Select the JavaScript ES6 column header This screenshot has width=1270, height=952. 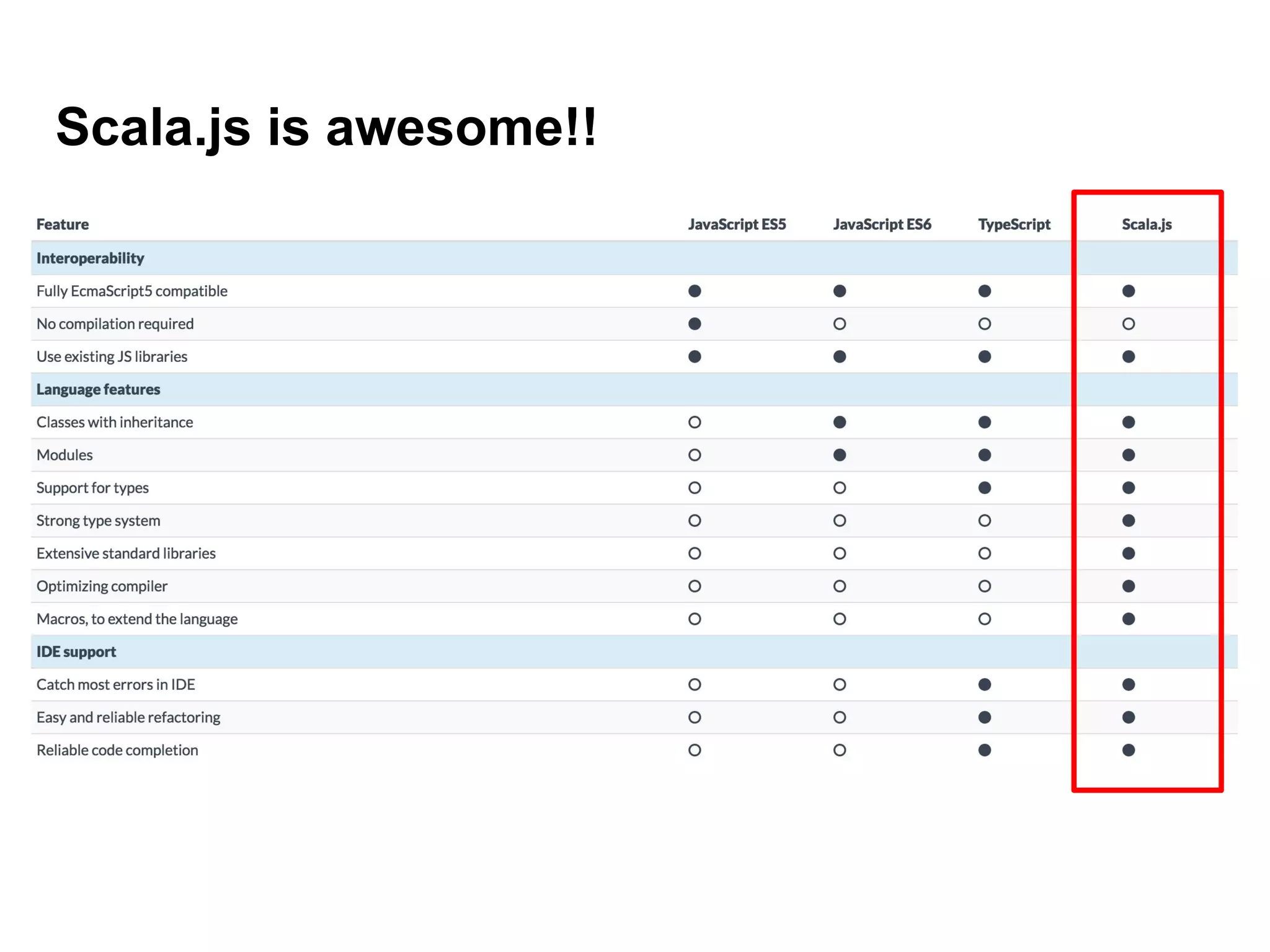click(882, 224)
